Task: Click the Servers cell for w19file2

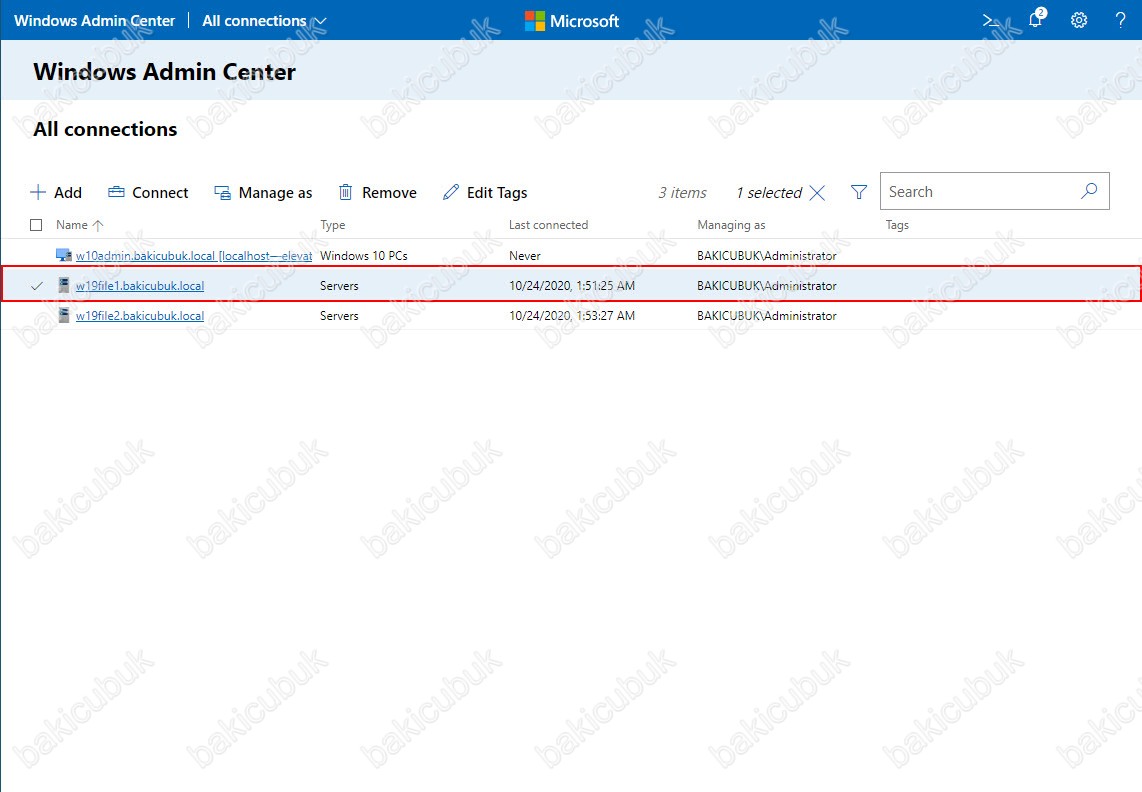Action: pyautogui.click(x=339, y=315)
